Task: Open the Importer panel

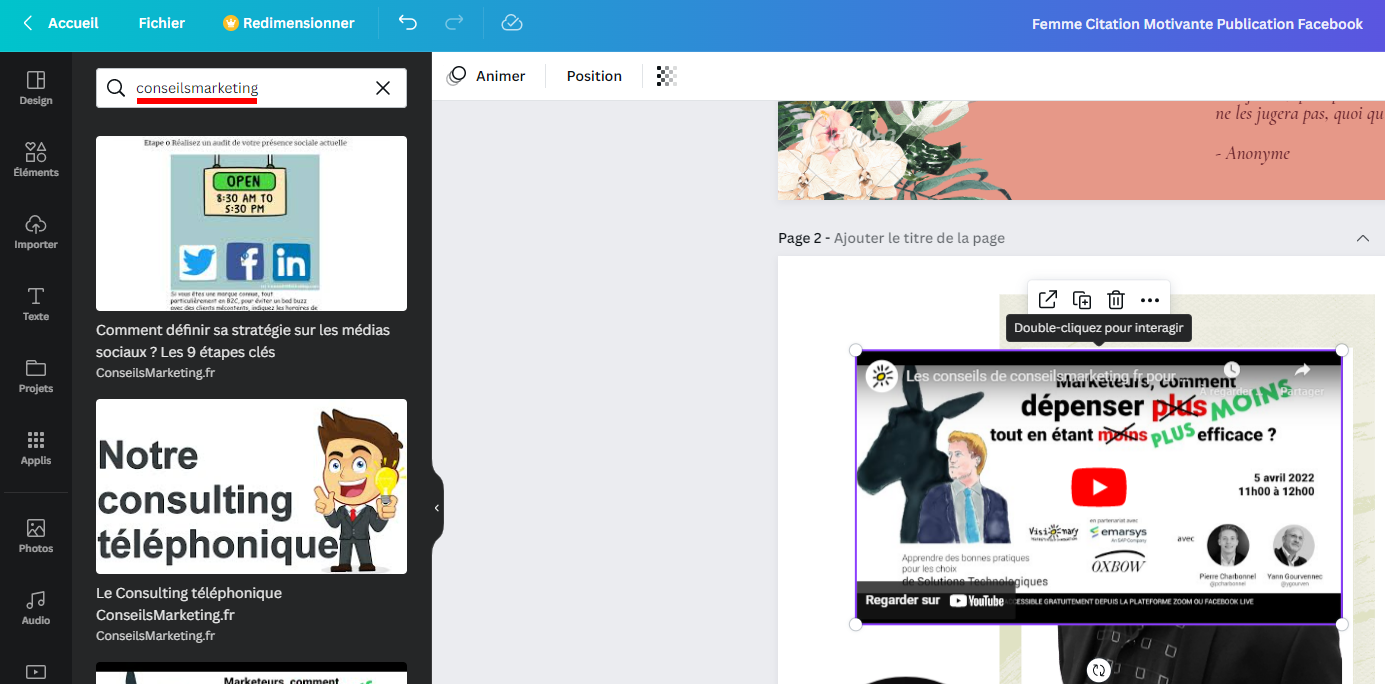Action: click(x=36, y=232)
